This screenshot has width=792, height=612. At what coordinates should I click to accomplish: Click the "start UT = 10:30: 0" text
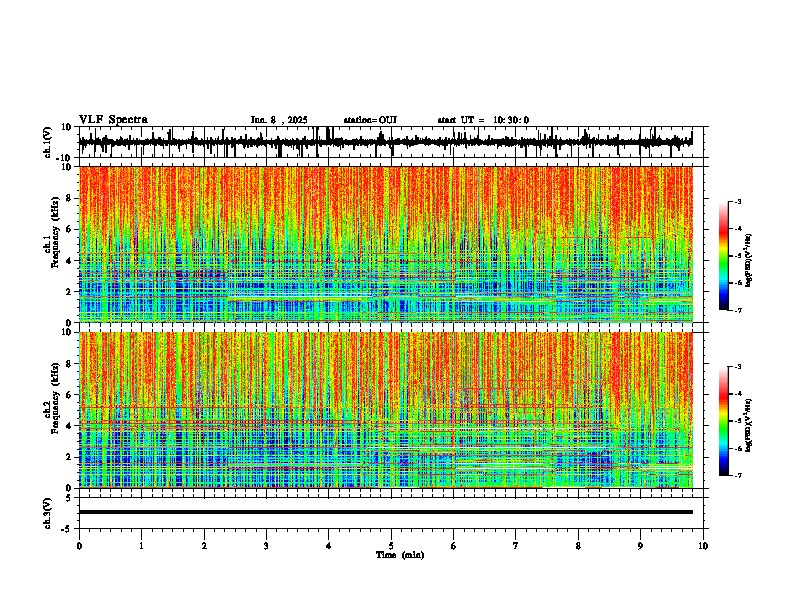[483, 120]
